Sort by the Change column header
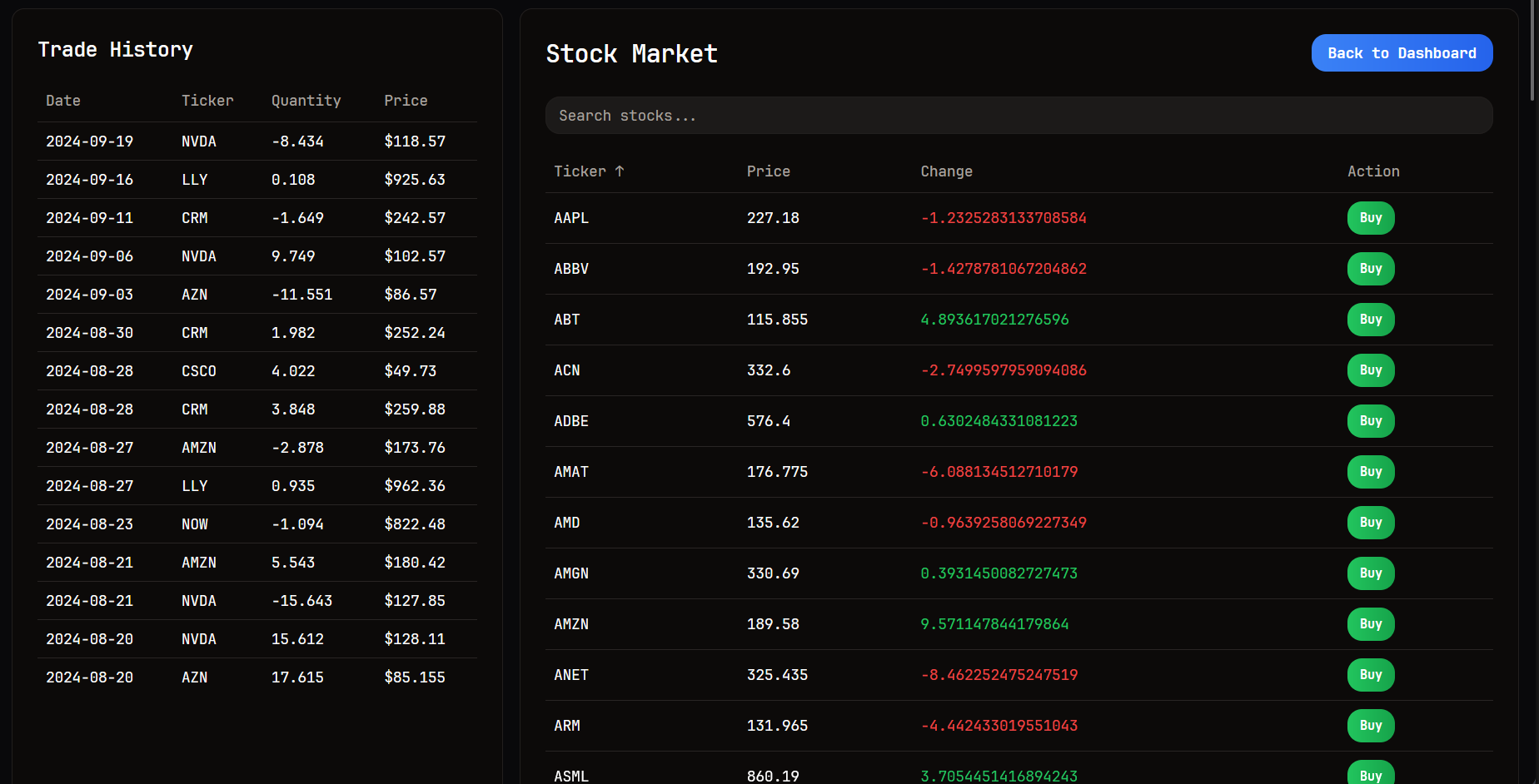This screenshot has width=1539, height=784. click(x=946, y=171)
